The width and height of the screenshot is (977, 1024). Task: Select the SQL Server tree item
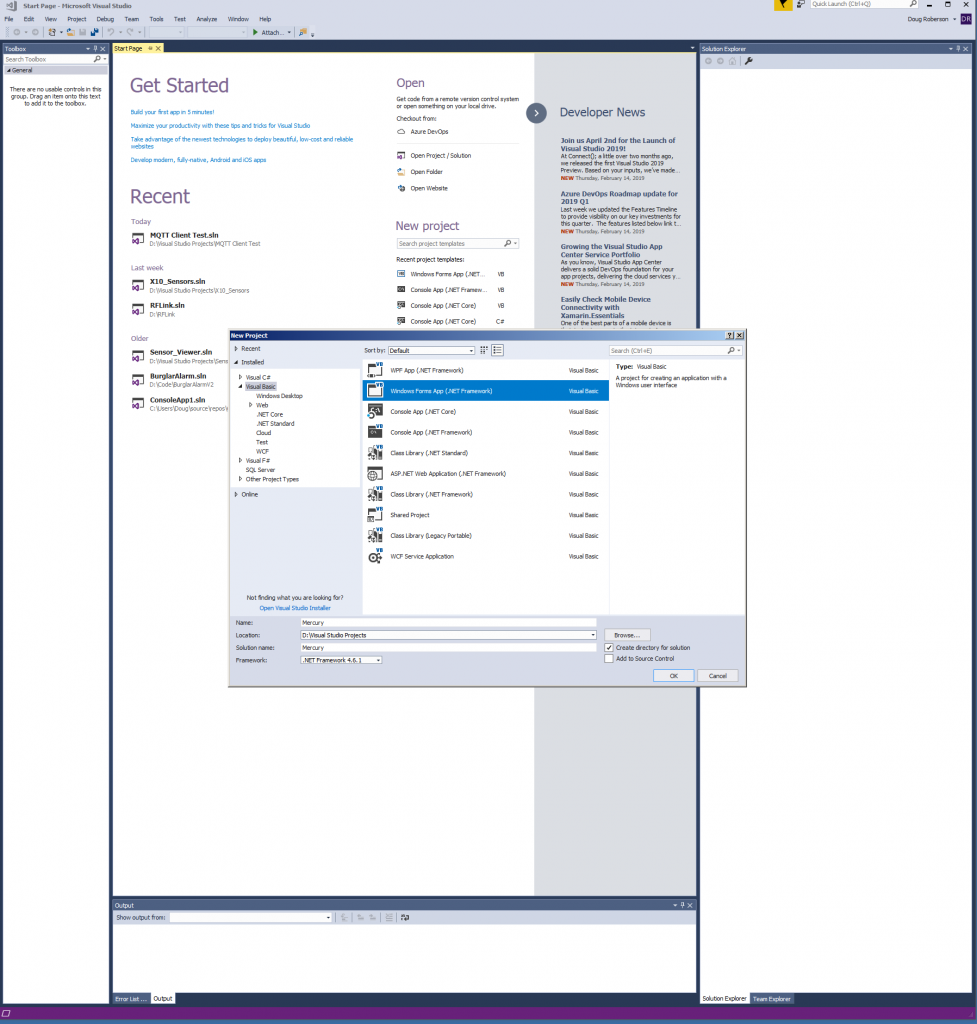coord(260,470)
